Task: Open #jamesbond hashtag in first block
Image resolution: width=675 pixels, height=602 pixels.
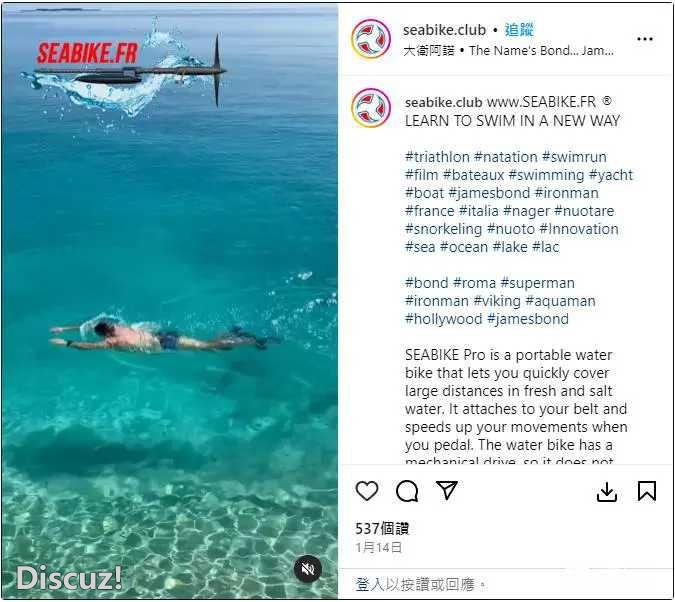Action: [489, 193]
